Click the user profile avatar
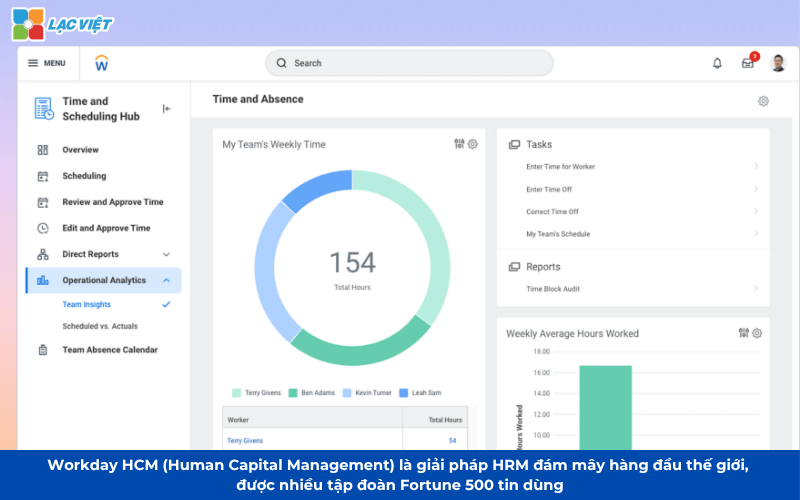Viewport: 800px width, 500px height. (778, 63)
